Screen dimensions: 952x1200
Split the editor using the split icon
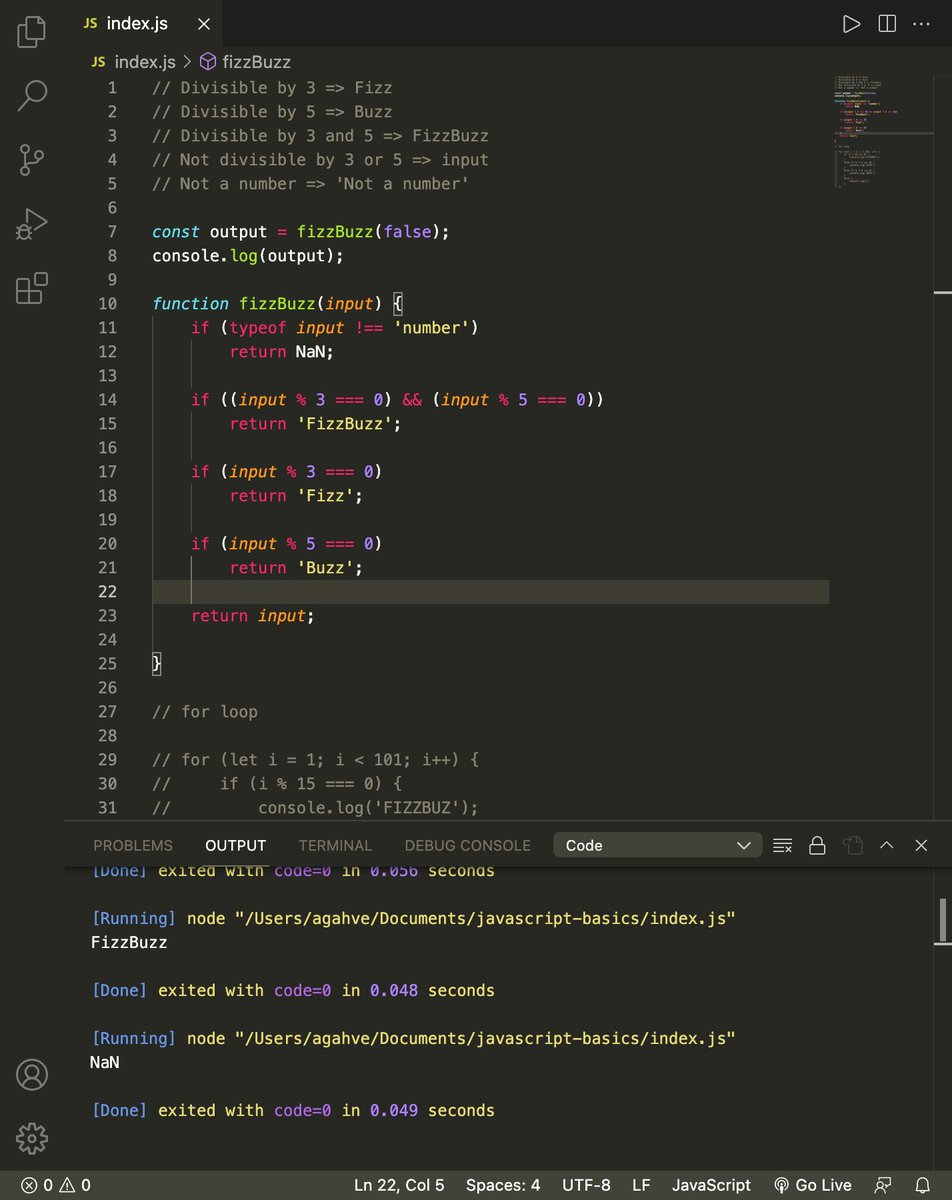tap(887, 23)
